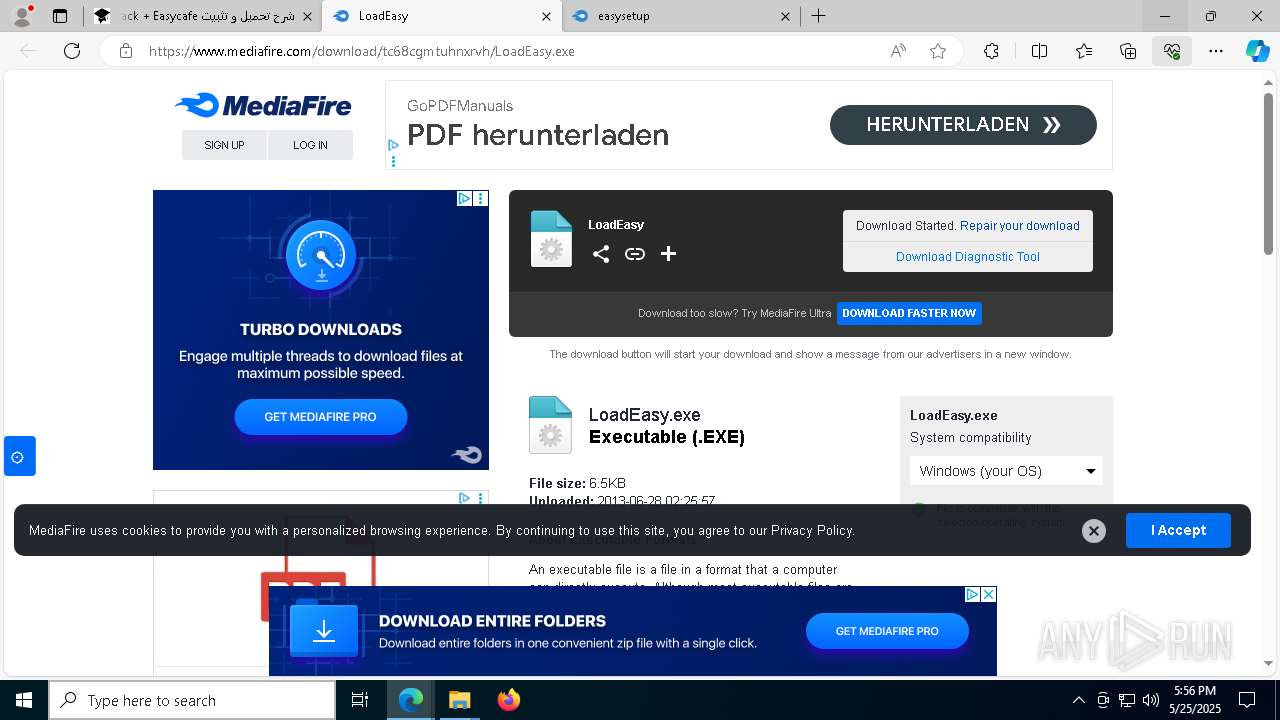Open the Favorites list icon
This screenshot has width=1280, height=720.
click(x=1084, y=51)
